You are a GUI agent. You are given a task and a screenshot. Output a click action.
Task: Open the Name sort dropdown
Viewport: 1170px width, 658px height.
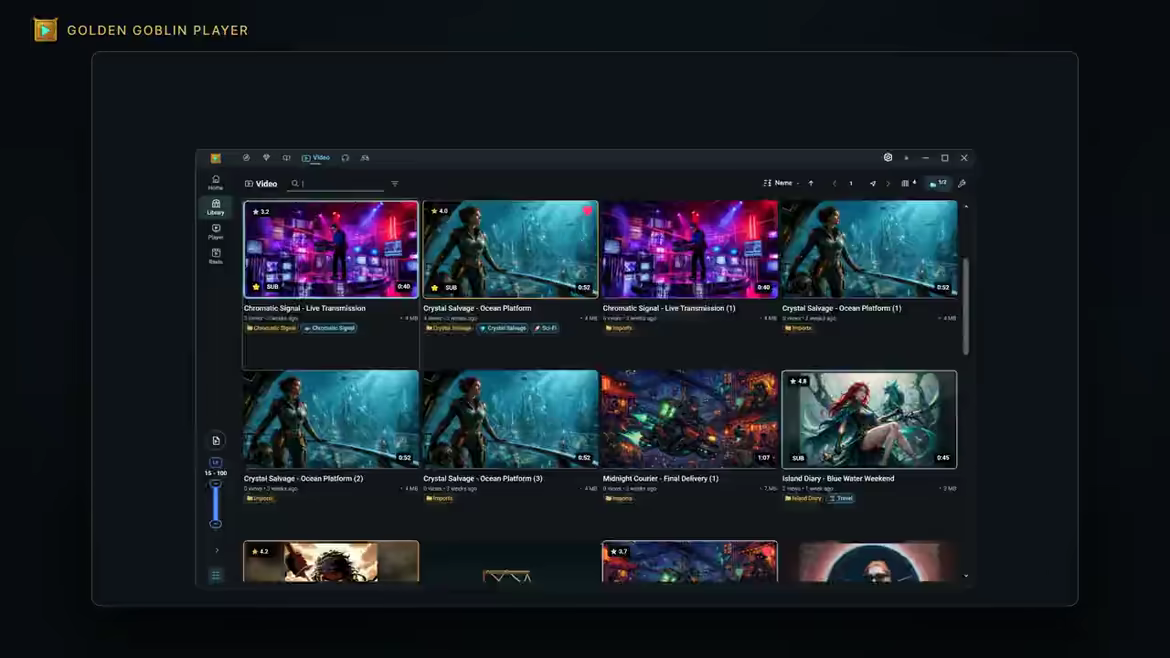(x=780, y=183)
